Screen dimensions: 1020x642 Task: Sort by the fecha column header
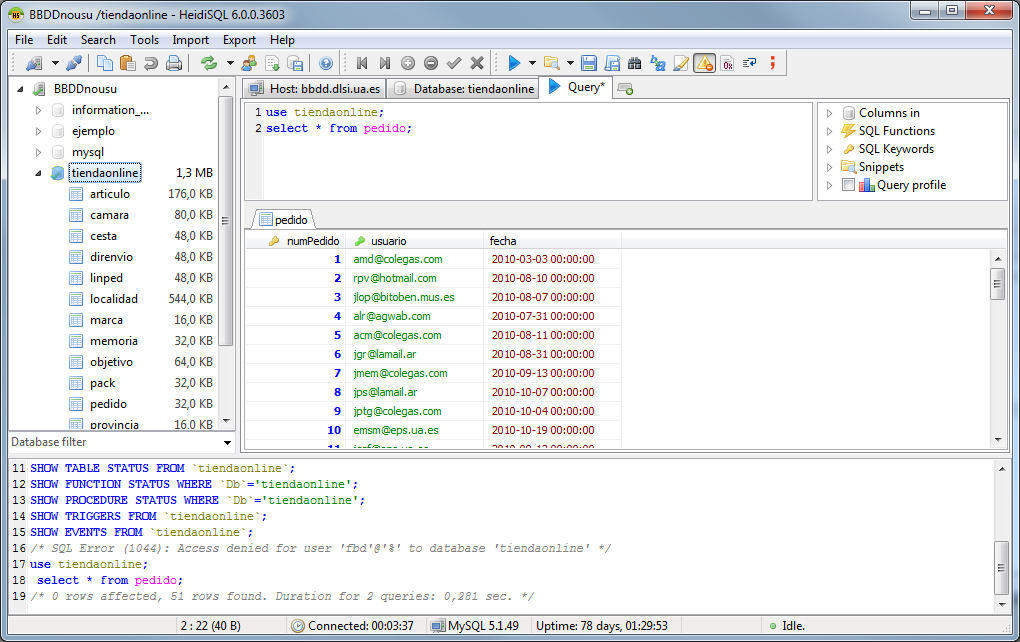[552, 241]
